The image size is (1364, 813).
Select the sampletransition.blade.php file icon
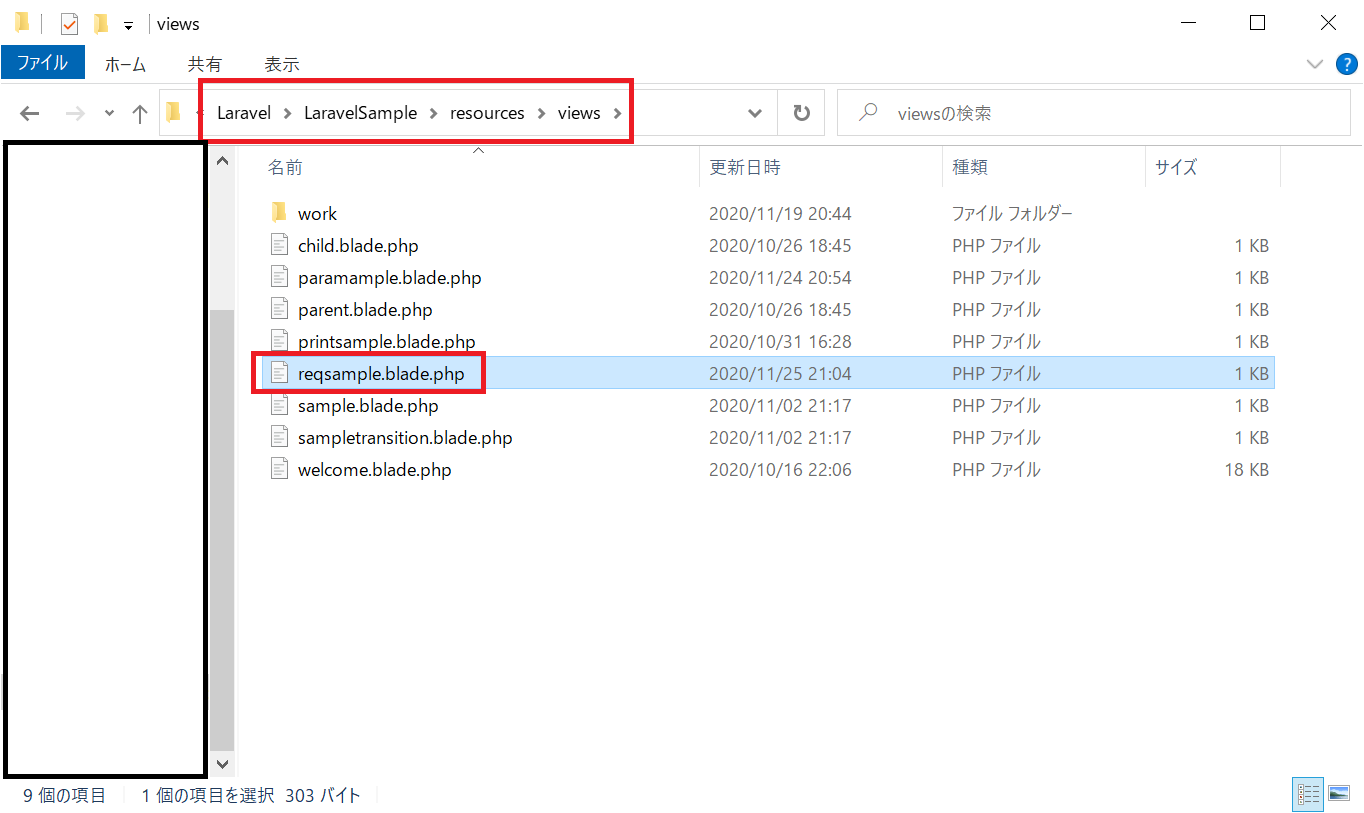click(279, 437)
